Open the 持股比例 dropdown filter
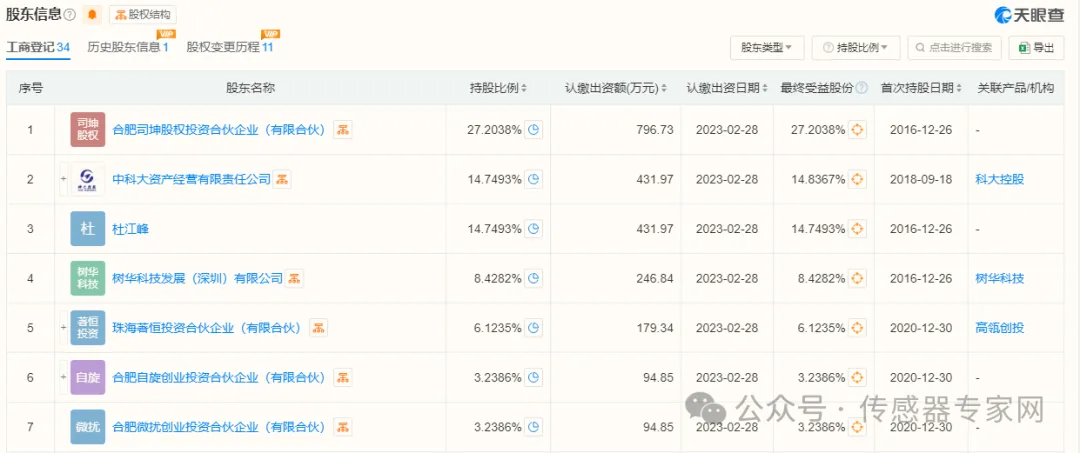1080x453 pixels. tap(855, 48)
